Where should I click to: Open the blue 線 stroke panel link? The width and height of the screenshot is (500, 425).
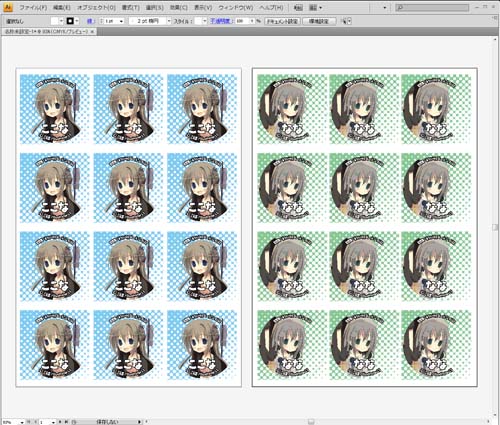90,21
